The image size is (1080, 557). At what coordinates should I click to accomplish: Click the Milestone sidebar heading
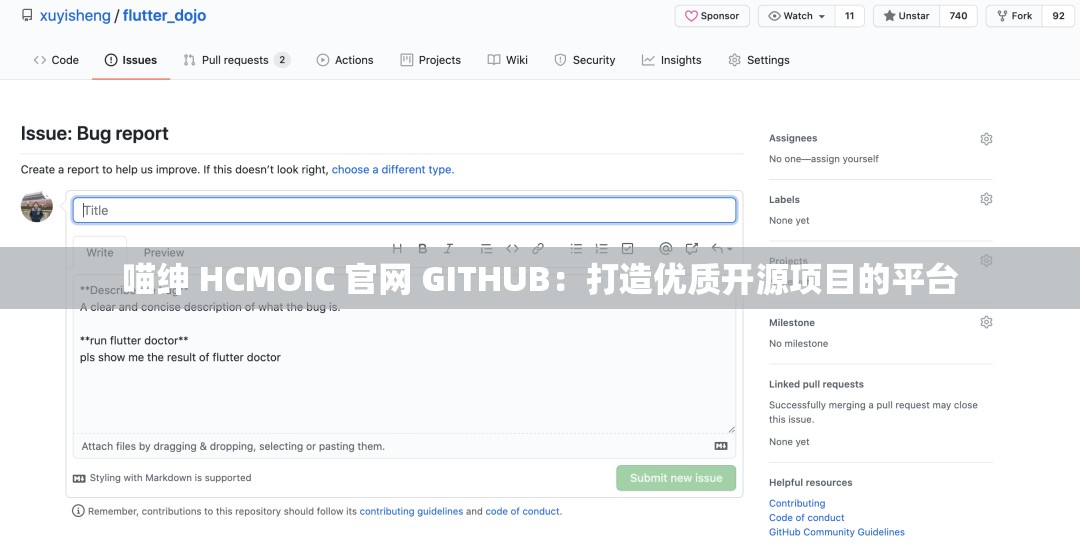point(791,322)
